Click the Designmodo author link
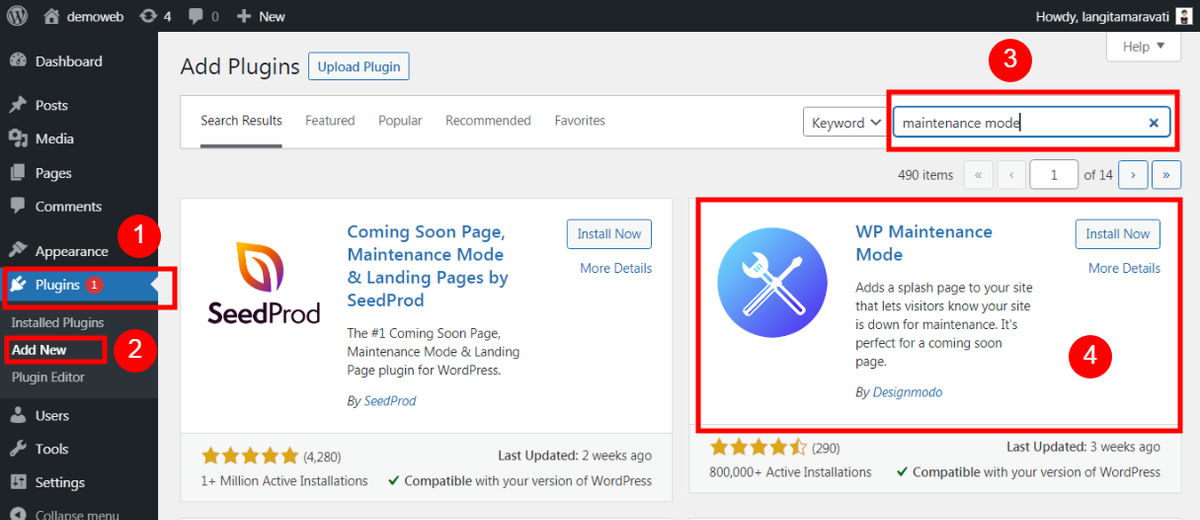 (x=907, y=393)
